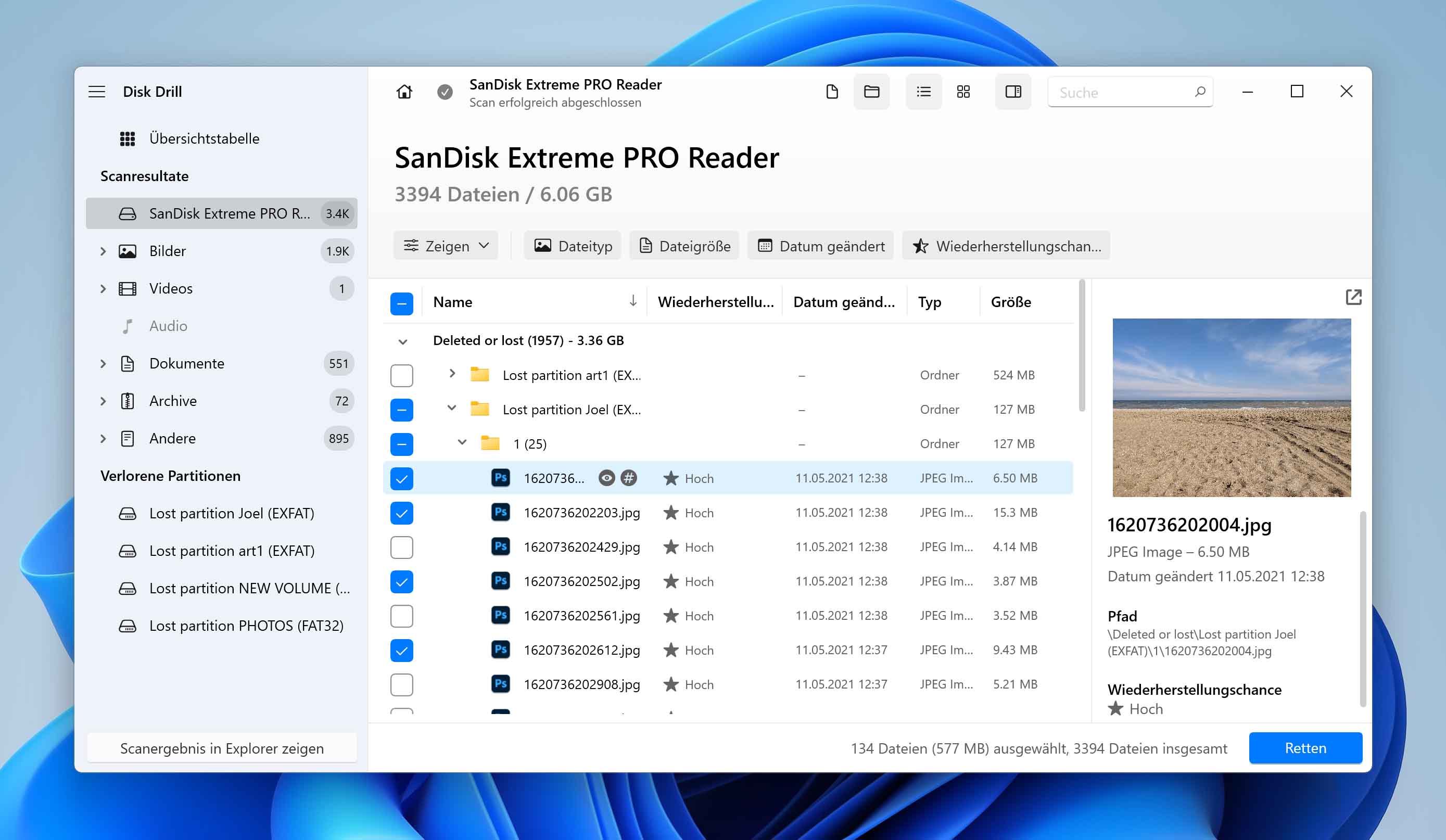Click Scanergebnis in Explorer zeigen

[x=222, y=748]
